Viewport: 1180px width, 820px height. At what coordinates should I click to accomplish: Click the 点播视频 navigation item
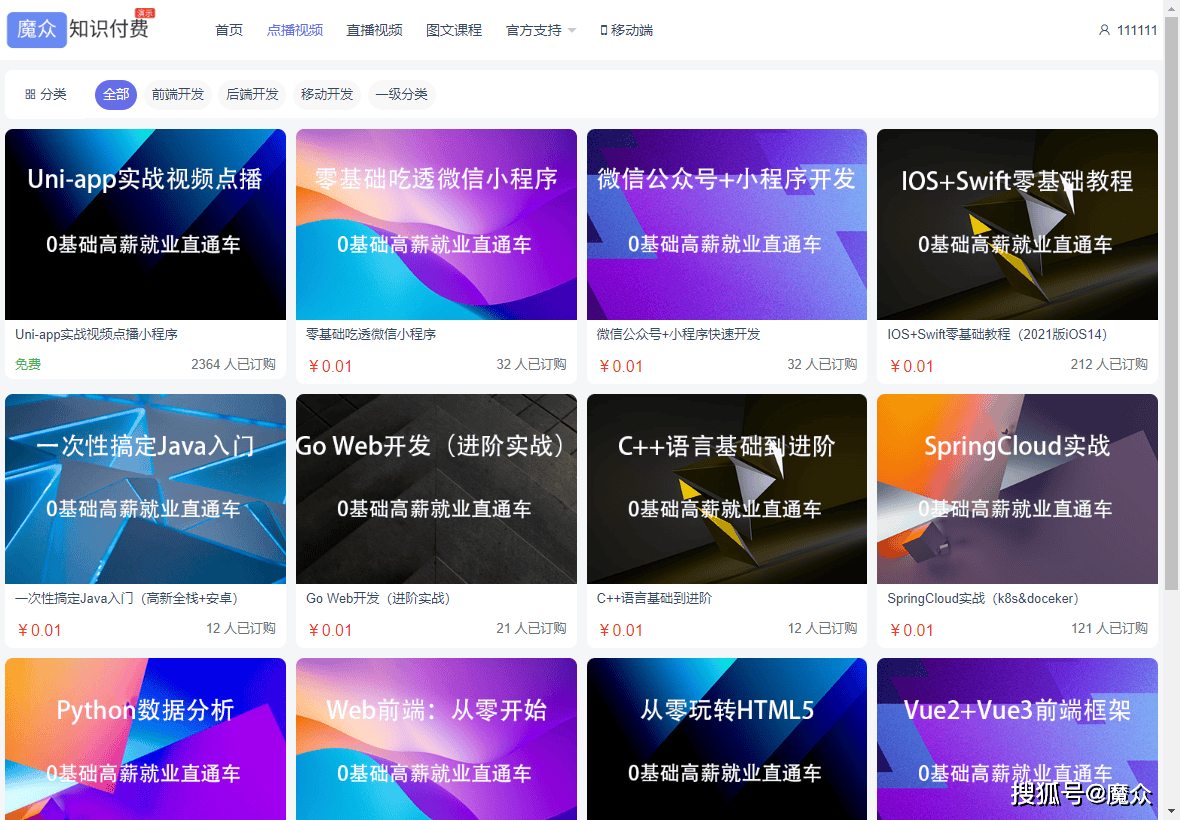[x=294, y=30]
